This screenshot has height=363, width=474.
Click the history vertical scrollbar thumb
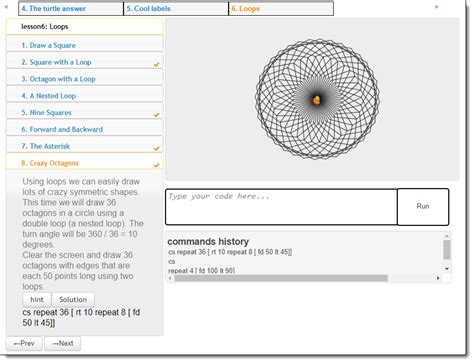coord(447,250)
